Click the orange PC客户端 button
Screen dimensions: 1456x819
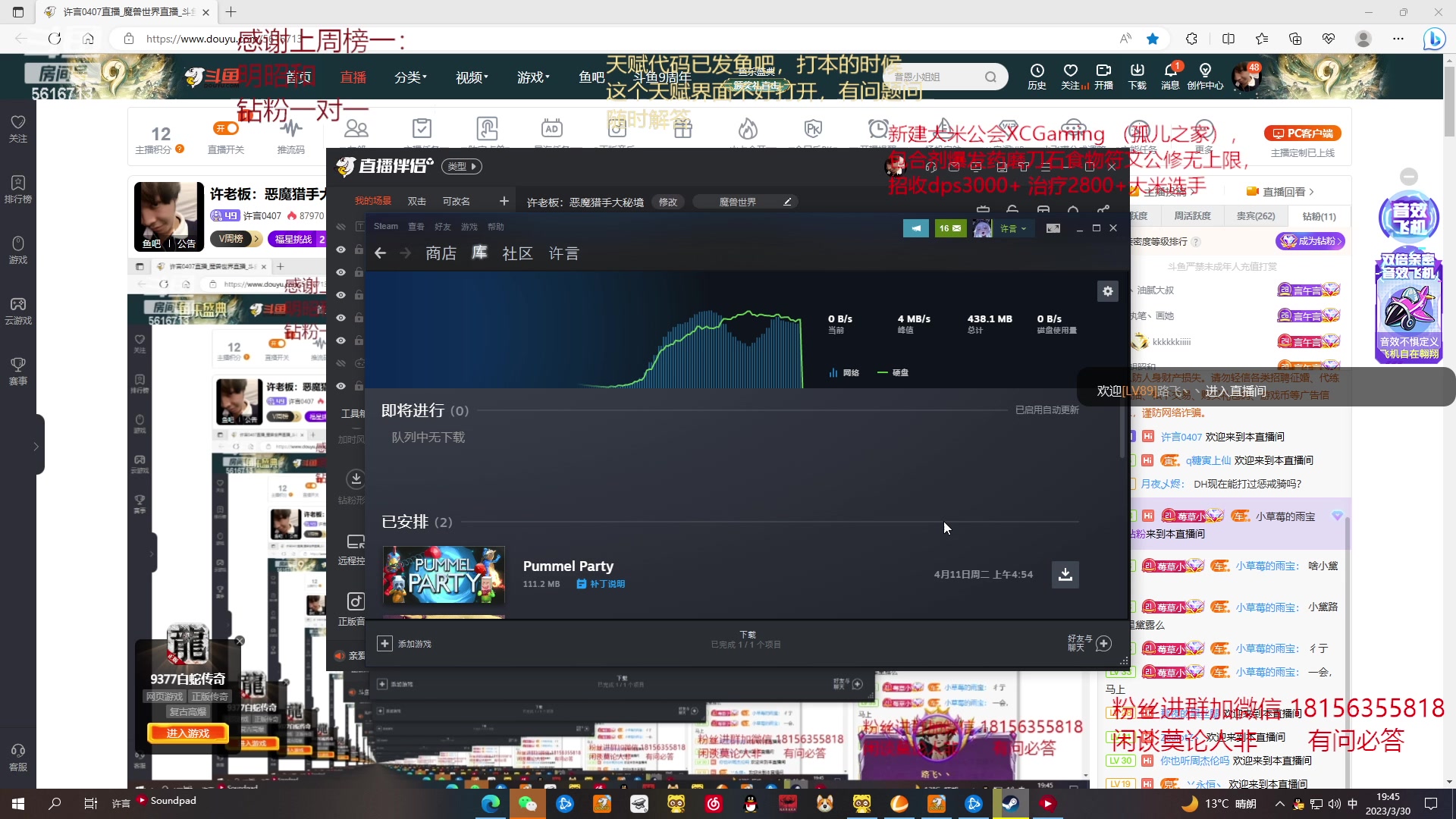(x=1303, y=133)
